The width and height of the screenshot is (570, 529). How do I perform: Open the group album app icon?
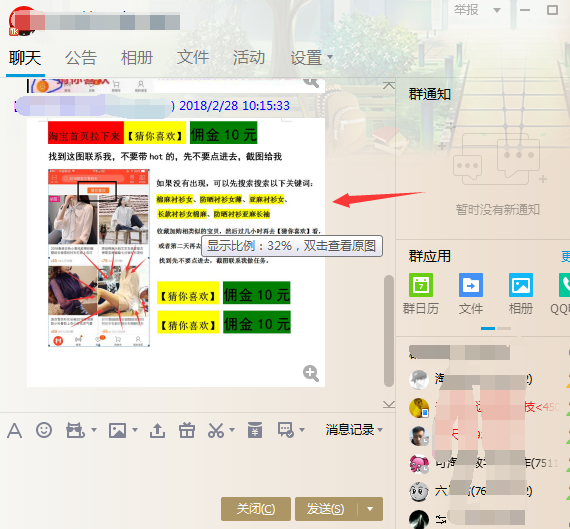(521, 285)
